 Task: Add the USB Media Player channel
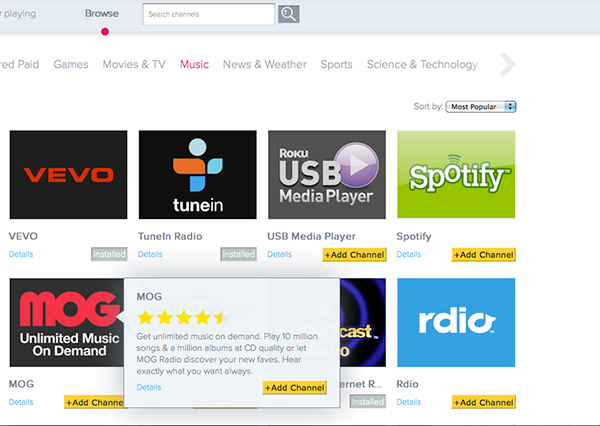(354, 255)
